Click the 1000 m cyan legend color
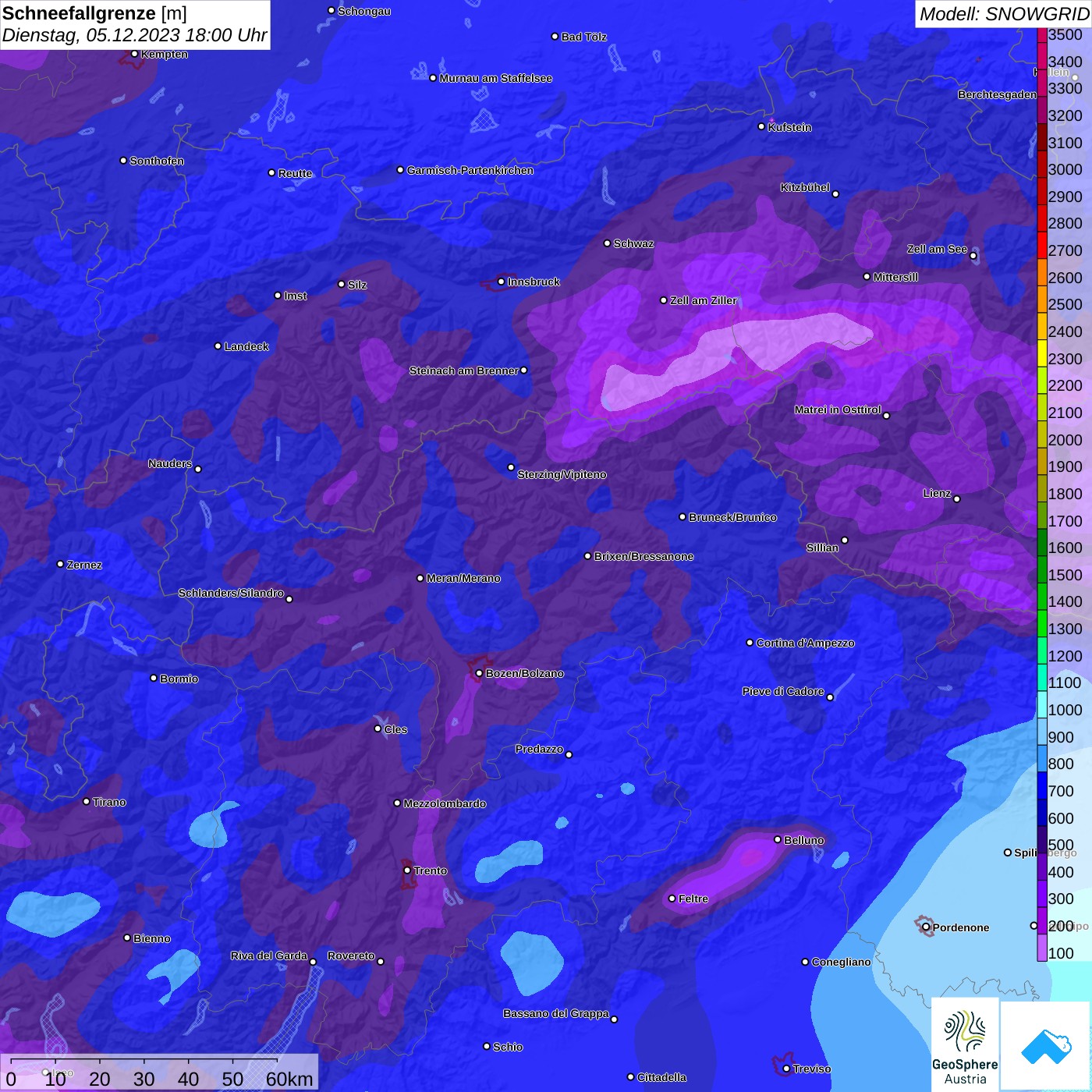This screenshot has width=1092, height=1092. (x=1041, y=704)
